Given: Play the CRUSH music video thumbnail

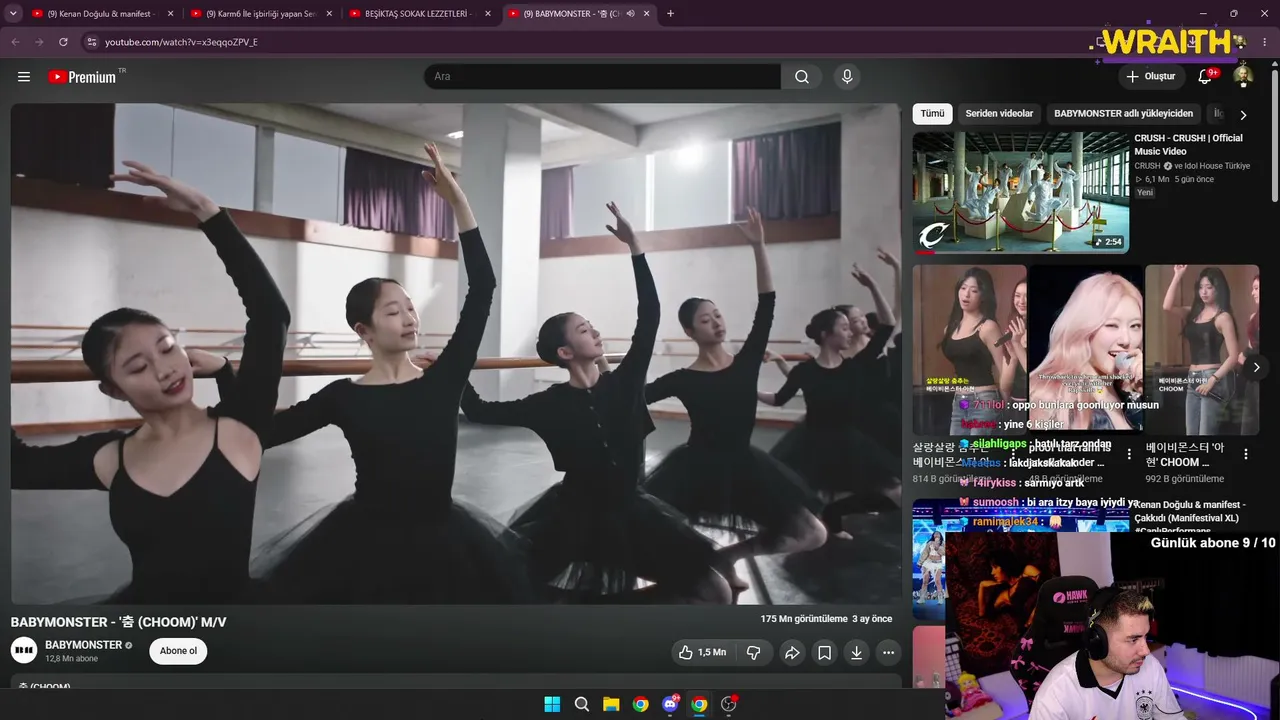Looking at the screenshot, I should 1020,193.
